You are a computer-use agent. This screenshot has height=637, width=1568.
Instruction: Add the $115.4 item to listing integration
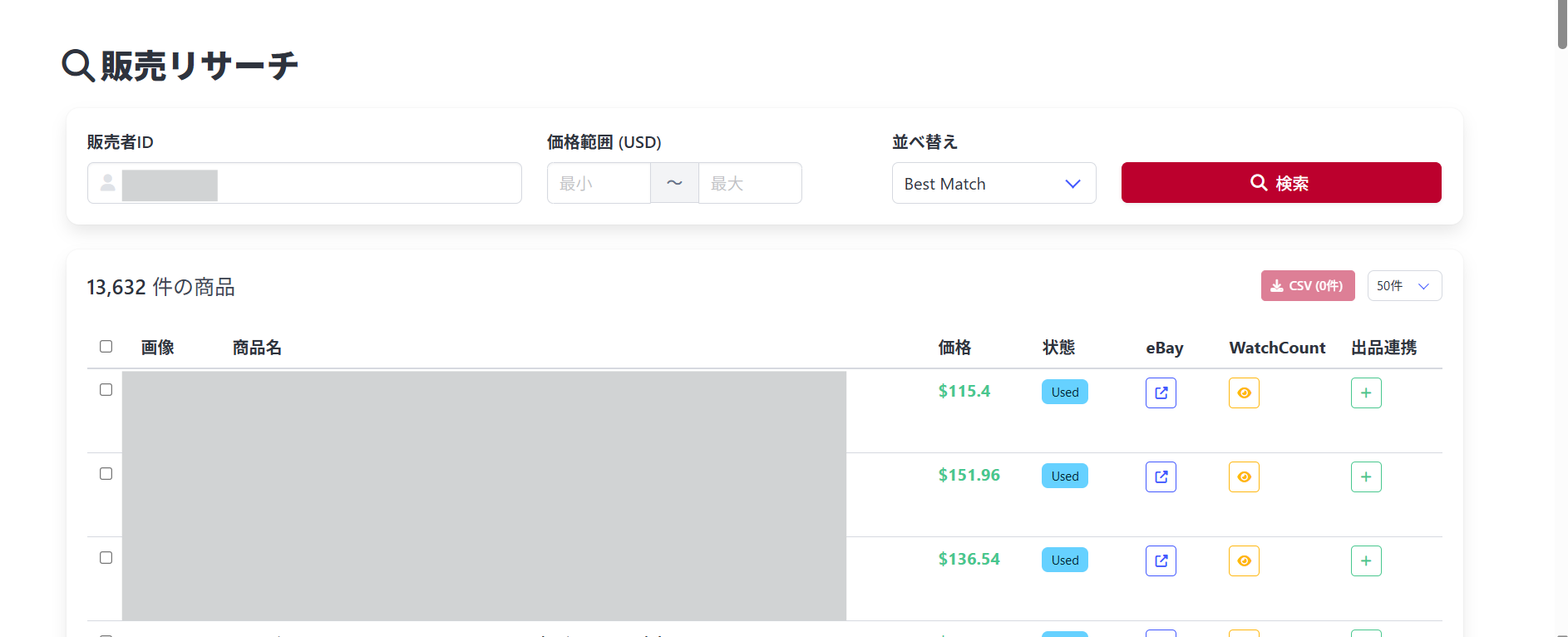tap(1366, 393)
